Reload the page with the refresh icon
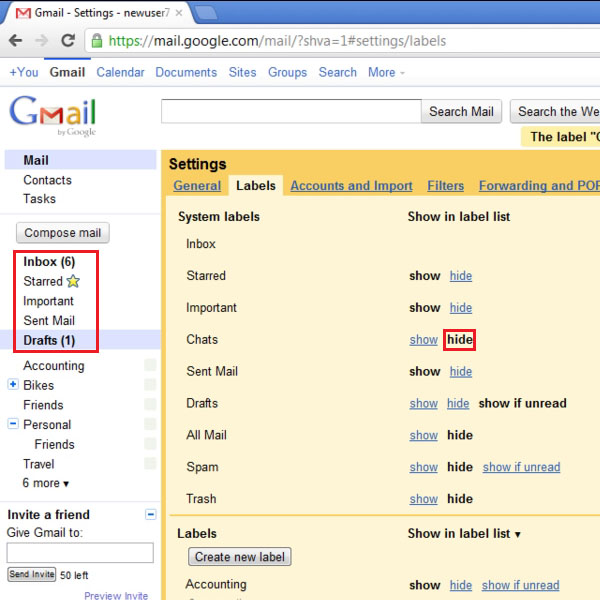This screenshot has width=600, height=600. [x=68, y=40]
